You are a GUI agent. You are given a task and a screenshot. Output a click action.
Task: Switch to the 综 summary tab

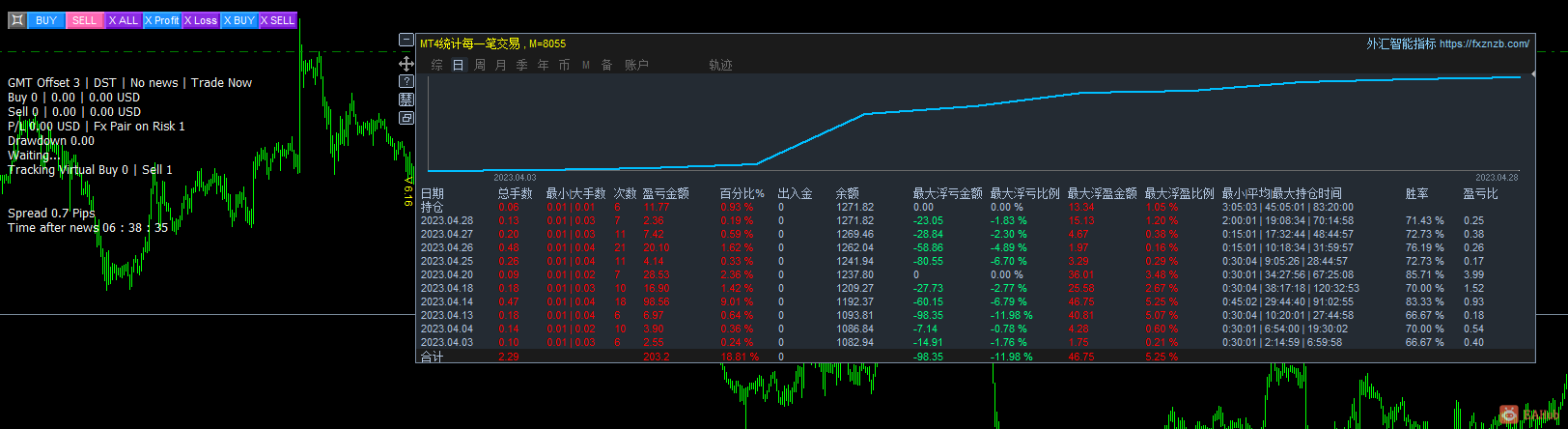[x=437, y=65]
